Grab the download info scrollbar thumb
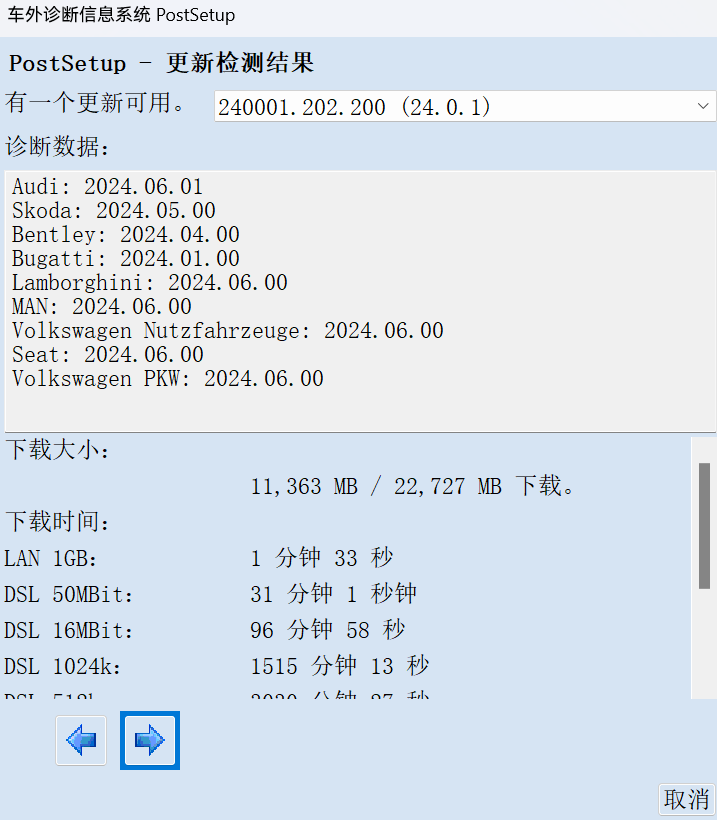This screenshot has width=717, height=820. click(x=704, y=526)
